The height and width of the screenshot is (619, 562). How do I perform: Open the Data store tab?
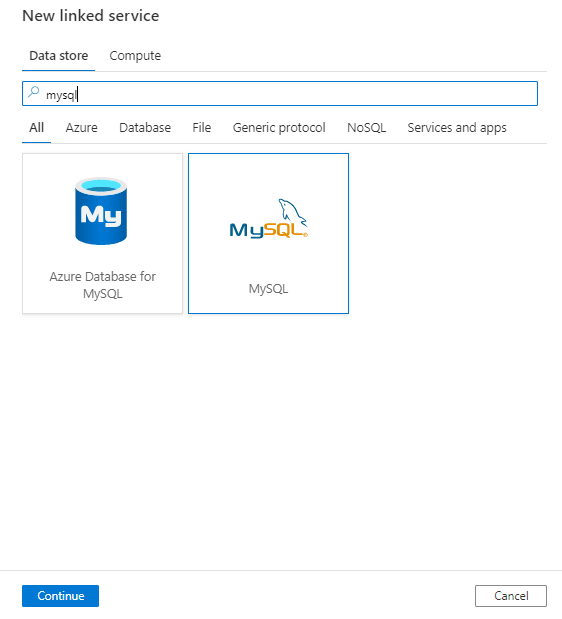(x=58, y=56)
